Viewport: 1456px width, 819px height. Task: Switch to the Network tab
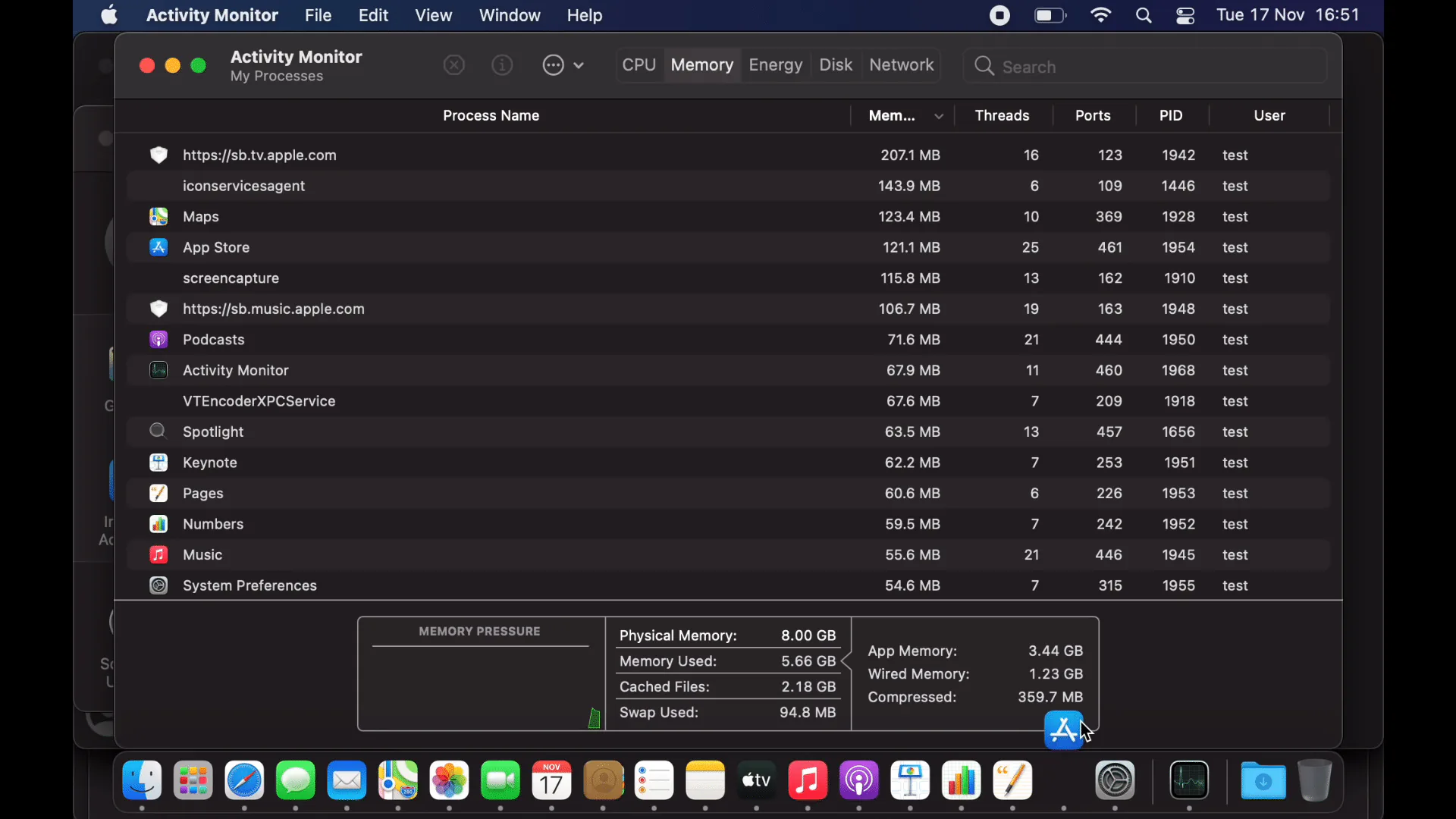pyautogui.click(x=901, y=65)
